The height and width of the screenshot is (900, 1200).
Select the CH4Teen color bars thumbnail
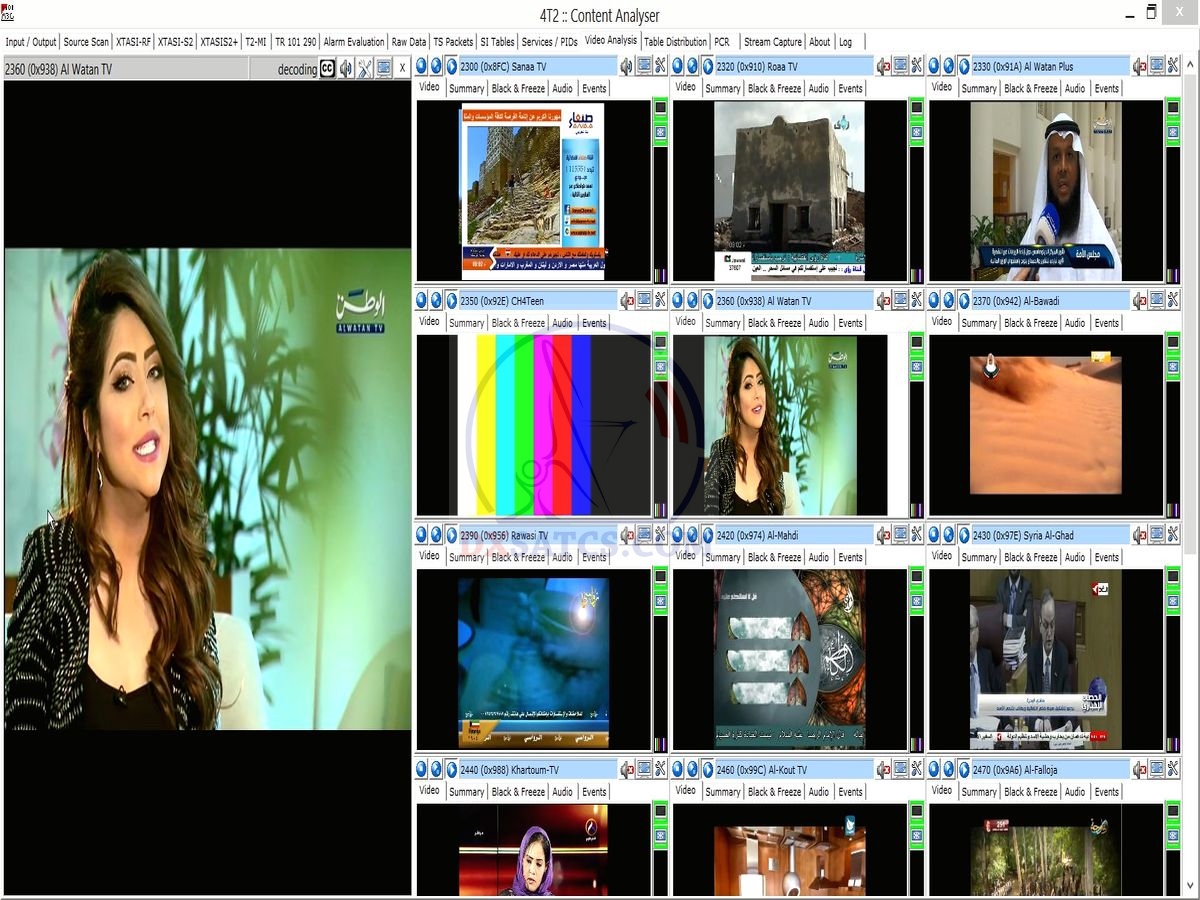coord(534,425)
